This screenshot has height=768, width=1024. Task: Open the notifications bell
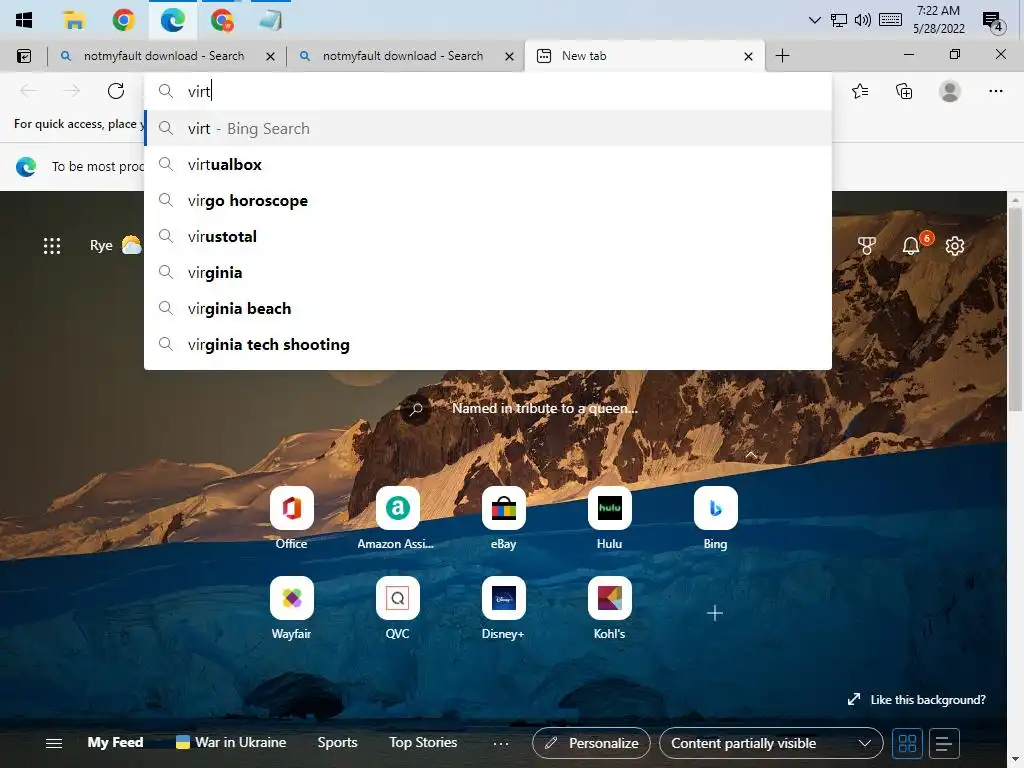[911, 246]
